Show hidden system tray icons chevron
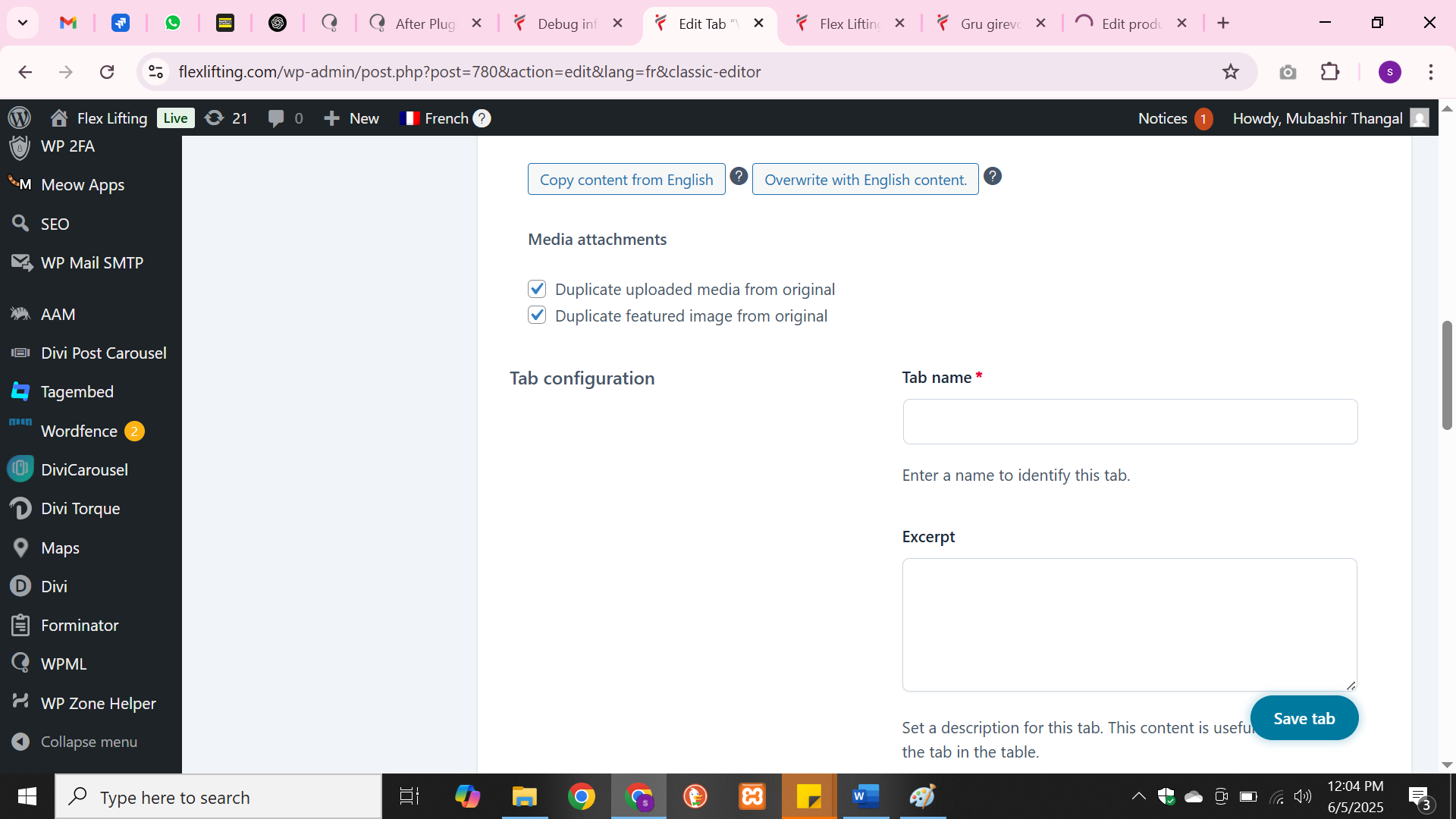Screen dimensions: 1456x819 pyautogui.click(x=1138, y=796)
